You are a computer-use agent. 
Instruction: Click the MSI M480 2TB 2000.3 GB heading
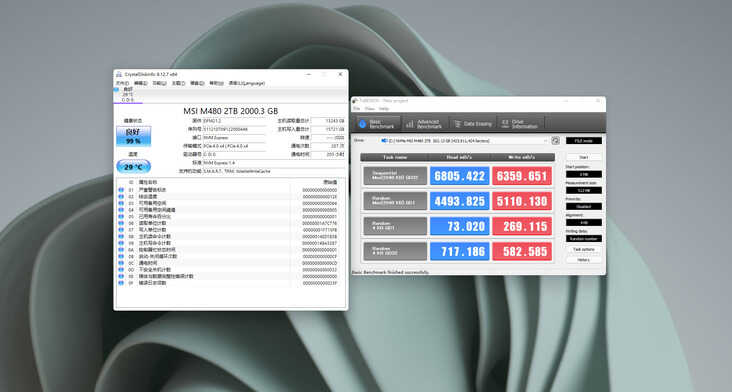[x=231, y=111]
